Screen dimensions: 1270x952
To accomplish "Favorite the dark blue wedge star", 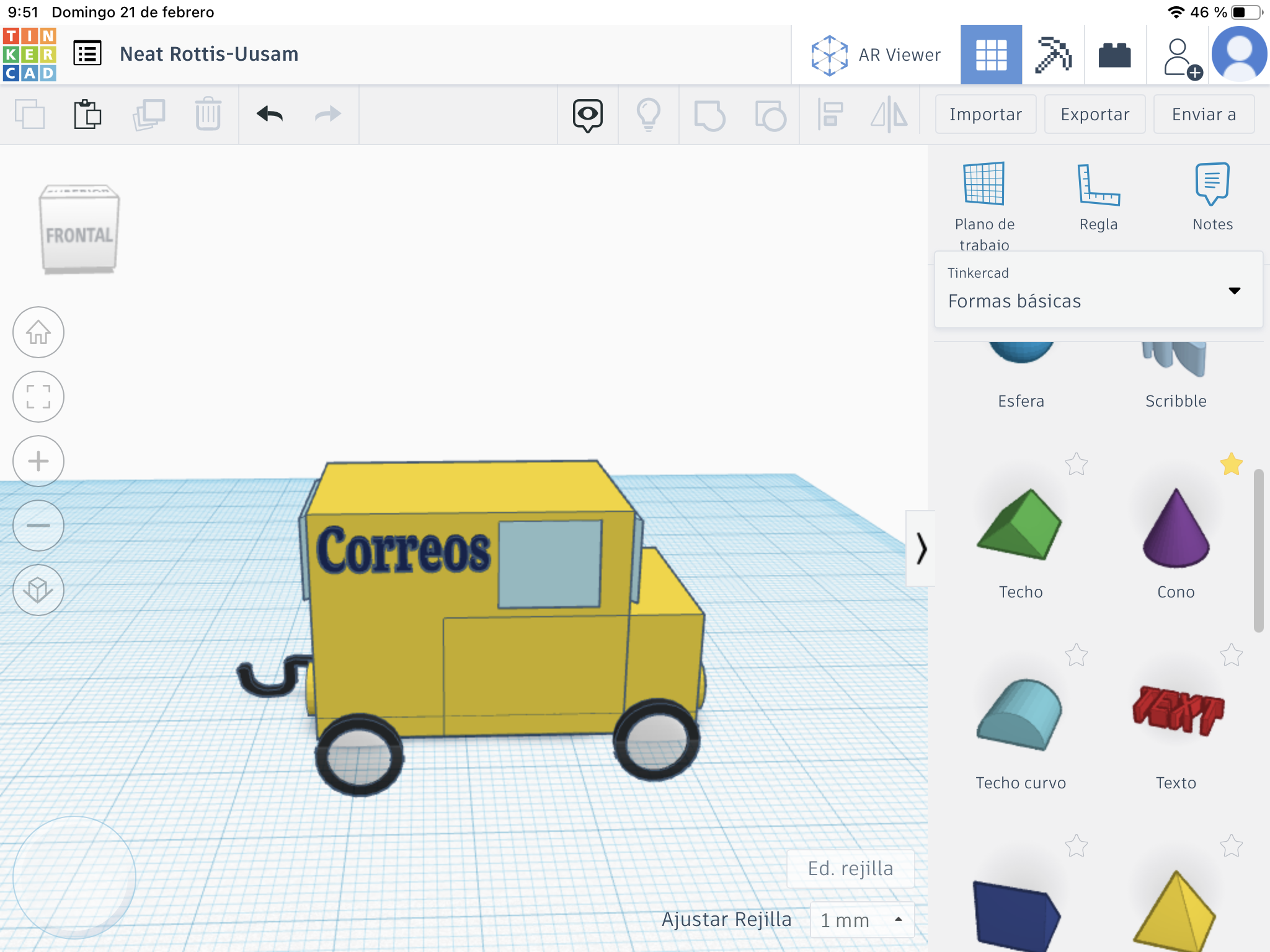I will tap(1077, 845).
